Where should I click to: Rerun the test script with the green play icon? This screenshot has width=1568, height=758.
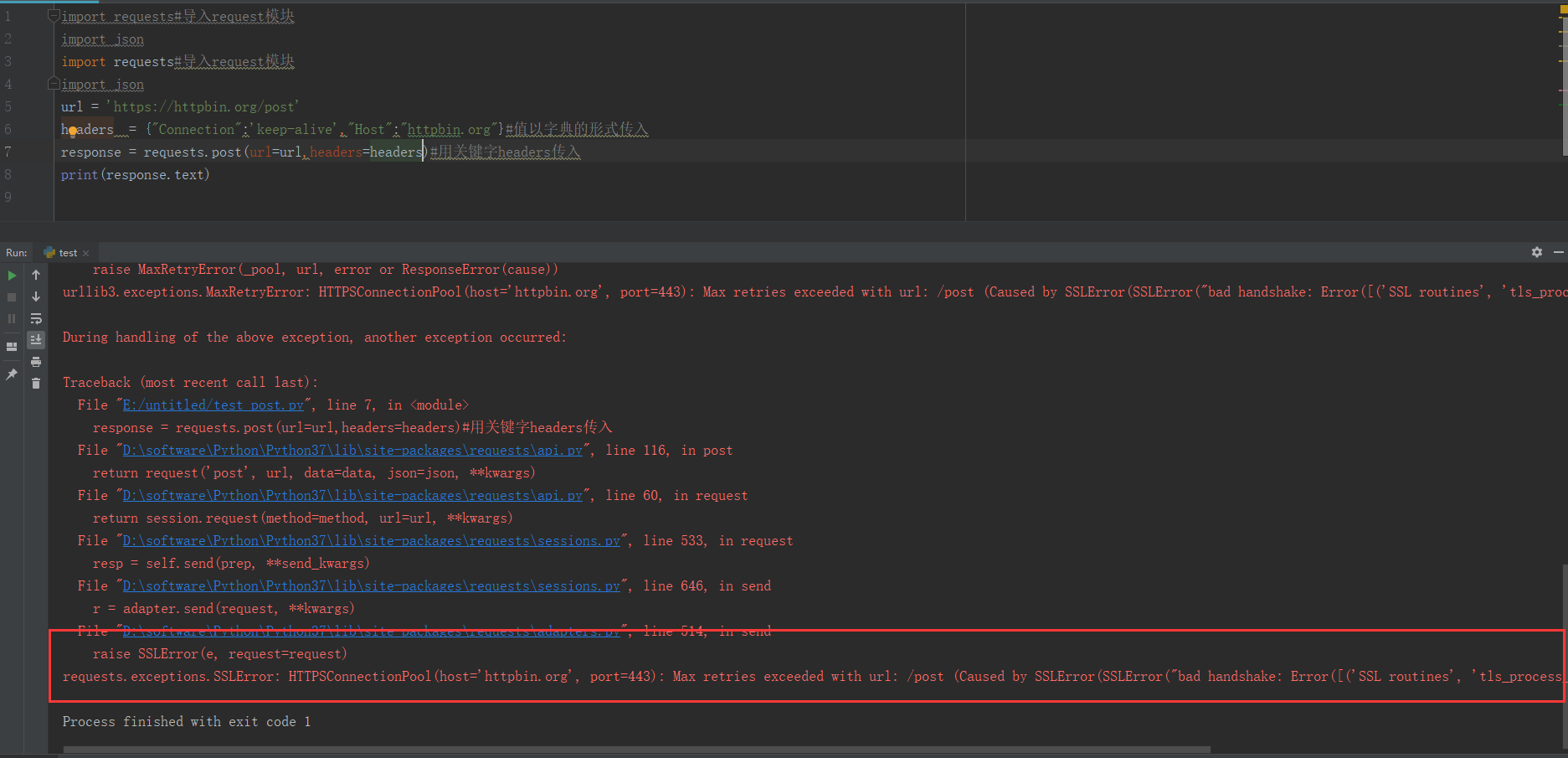pyautogui.click(x=12, y=275)
